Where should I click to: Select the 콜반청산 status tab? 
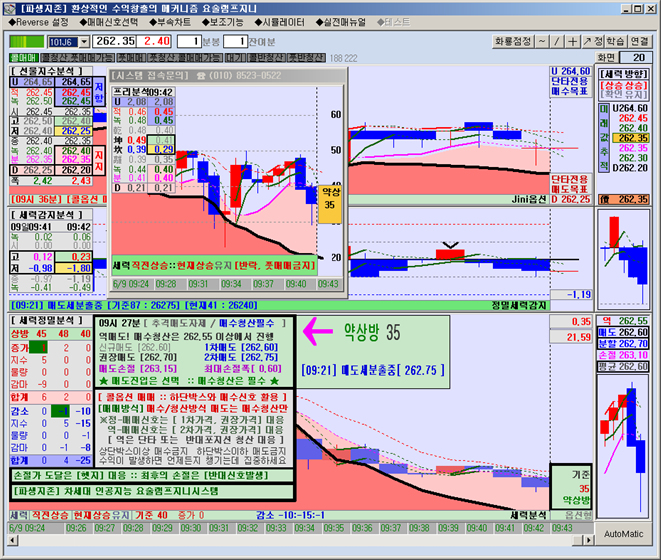[x=267, y=58]
